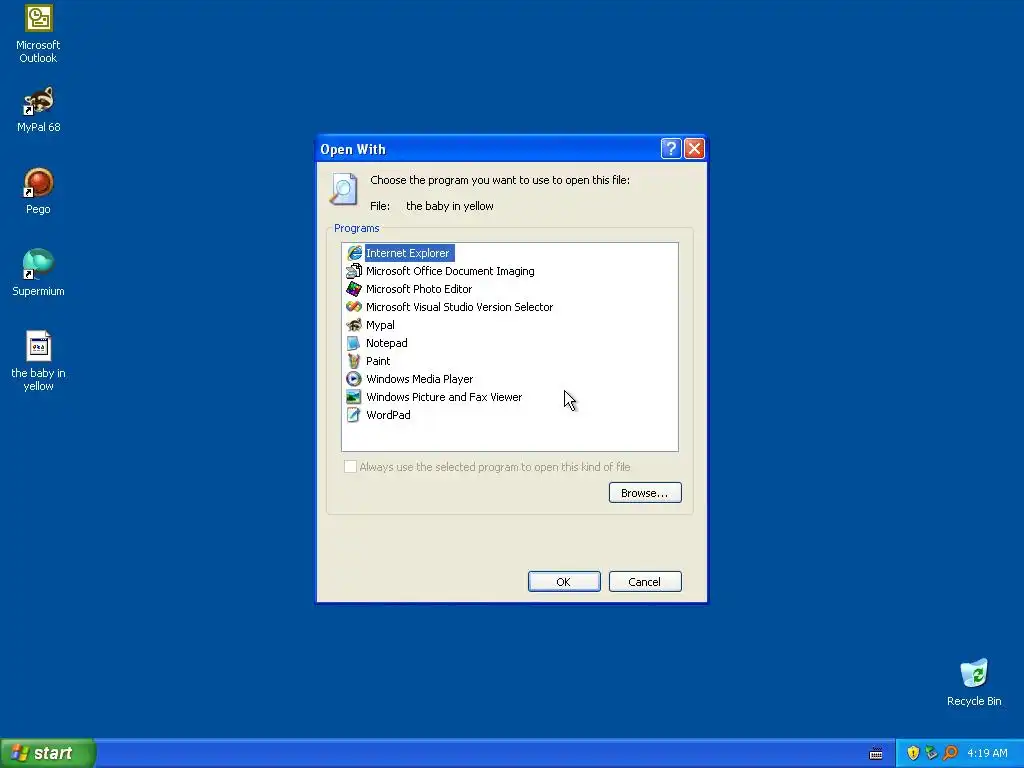This screenshot has height=768, width=1024.
Task: Confirm with the OK button
Action: click(x=564, y=582)
